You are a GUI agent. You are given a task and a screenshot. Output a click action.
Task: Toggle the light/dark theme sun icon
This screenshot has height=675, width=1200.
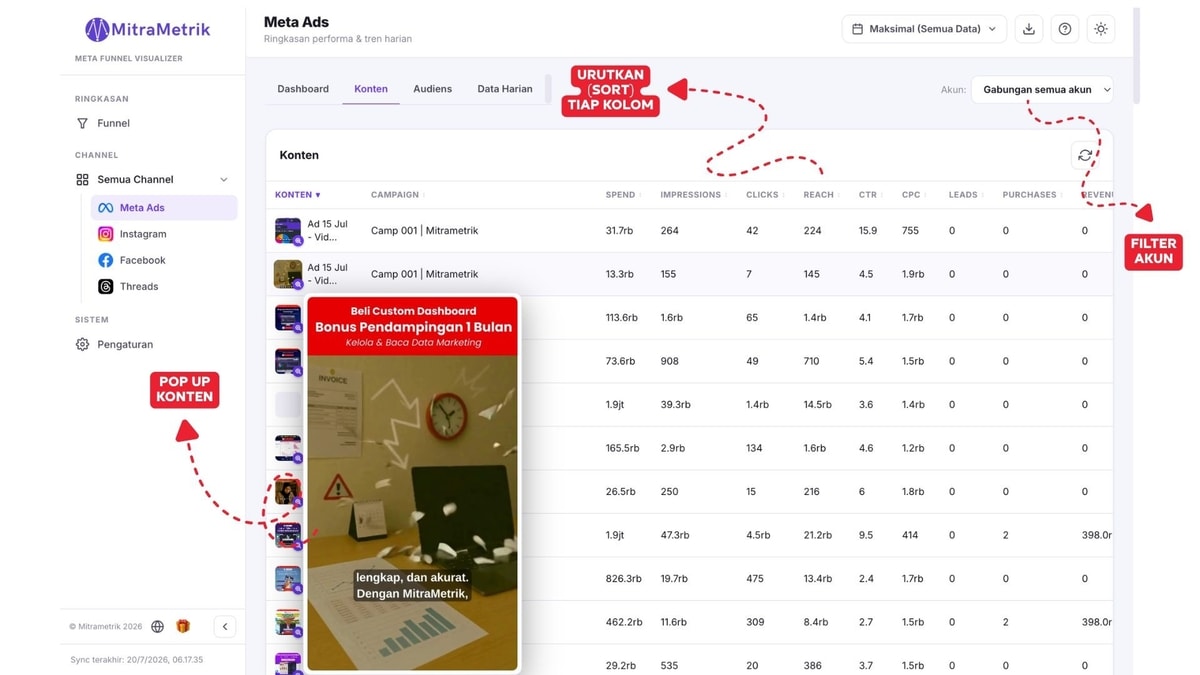pyautogui.click(x=1101, y=29)
